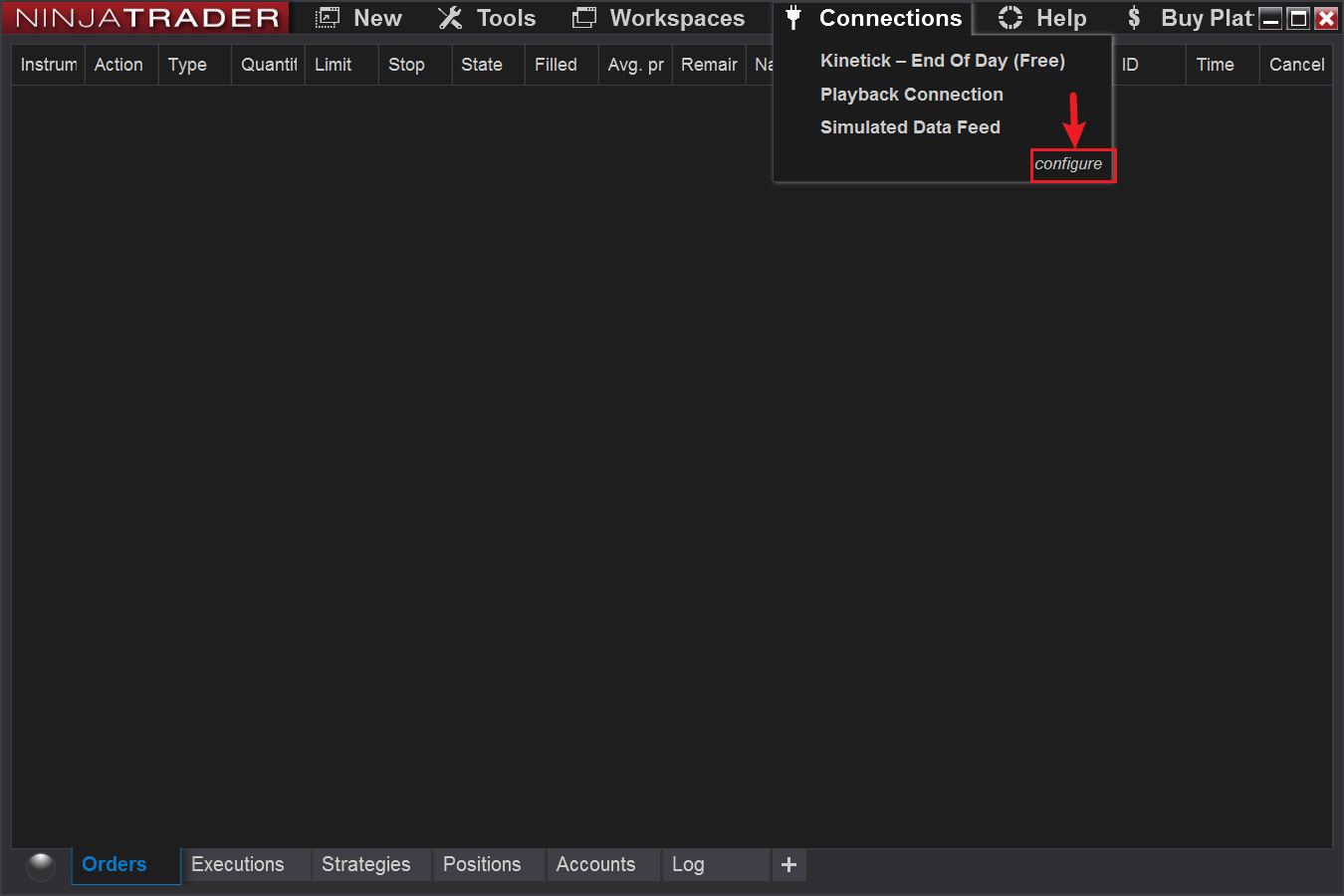
Task: Open the New menu
Action: tap(358, 18)
